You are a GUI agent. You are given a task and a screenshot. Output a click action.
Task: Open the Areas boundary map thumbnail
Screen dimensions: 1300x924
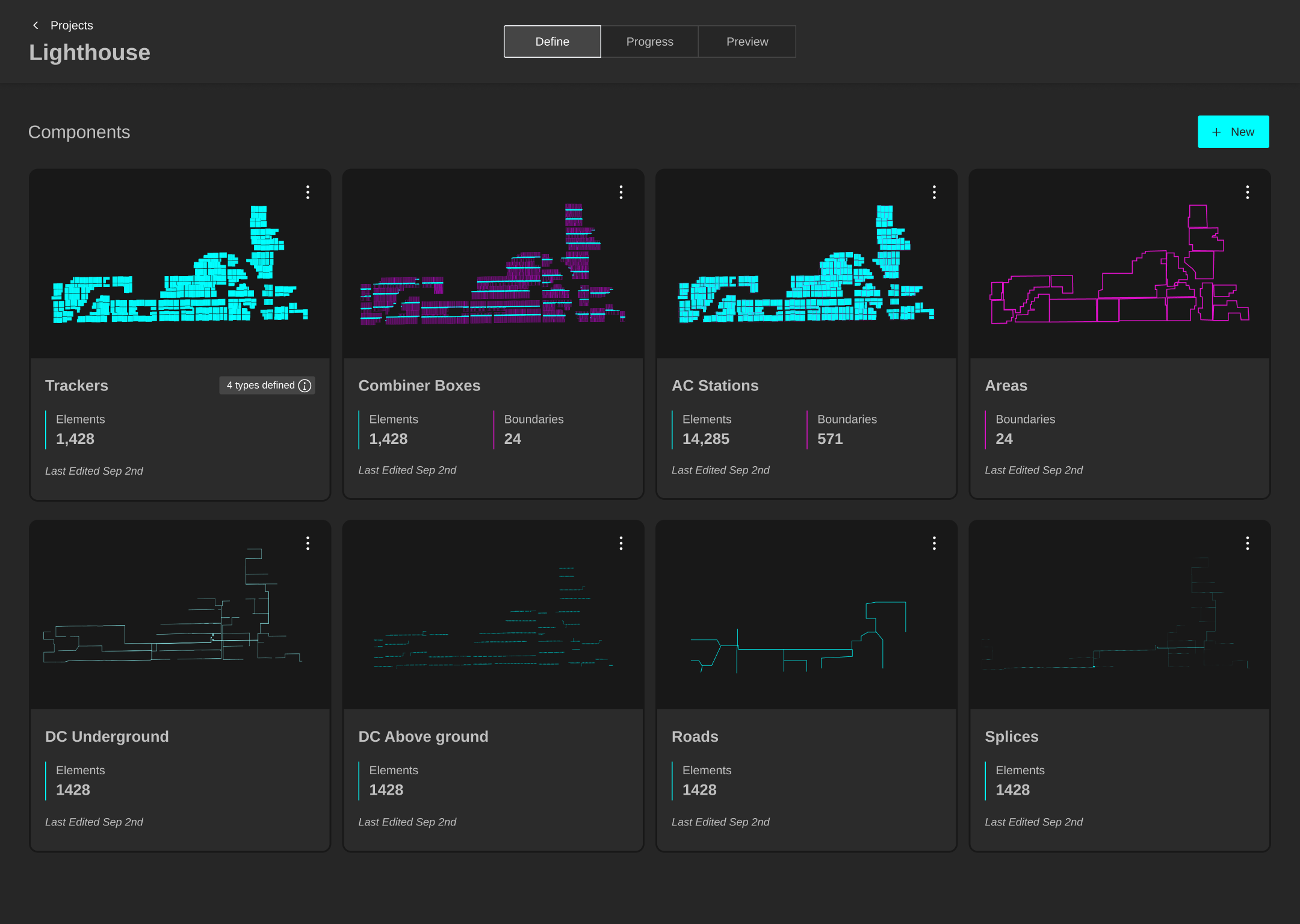tap(1119, 264)
